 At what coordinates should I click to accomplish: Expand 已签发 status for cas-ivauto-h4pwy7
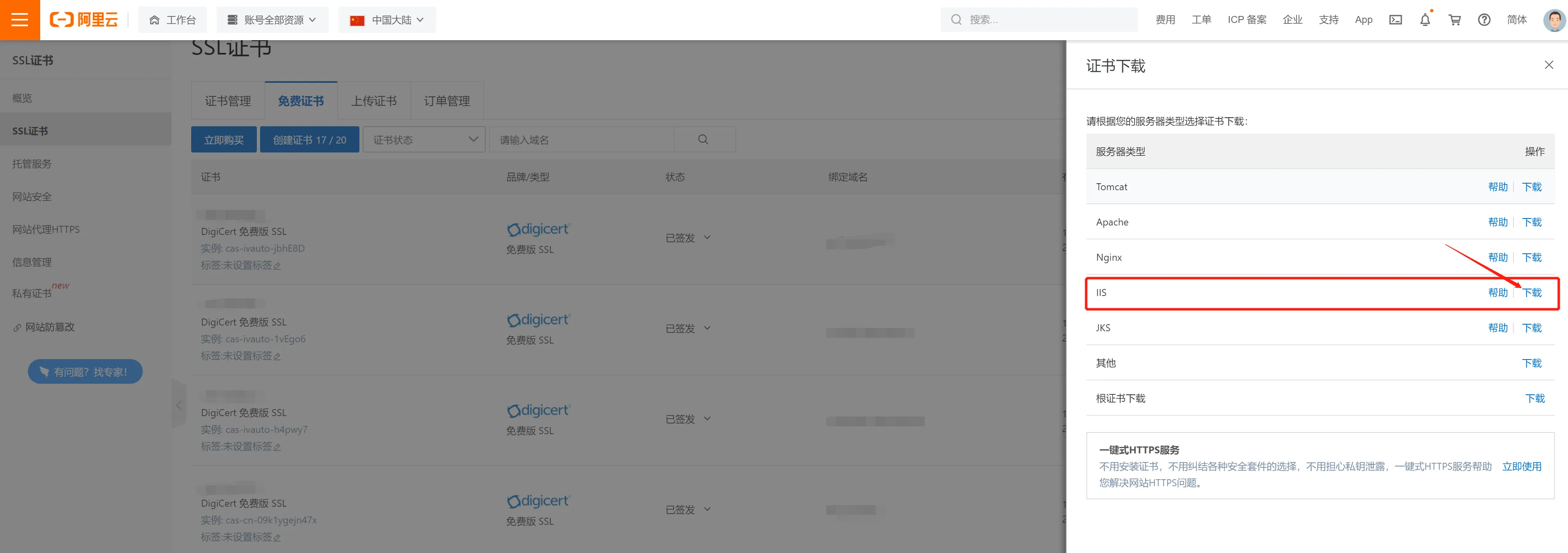coord(707,419)
